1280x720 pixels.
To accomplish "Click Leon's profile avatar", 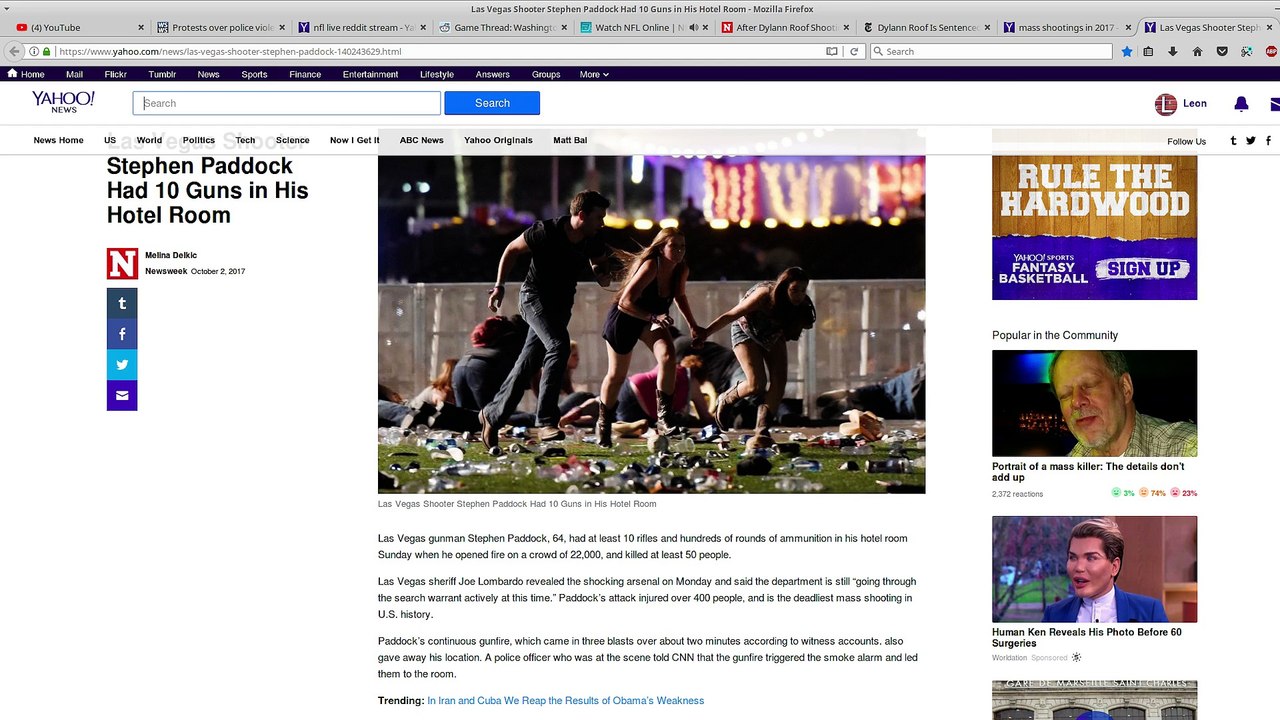I will [x=1165, y=104].
